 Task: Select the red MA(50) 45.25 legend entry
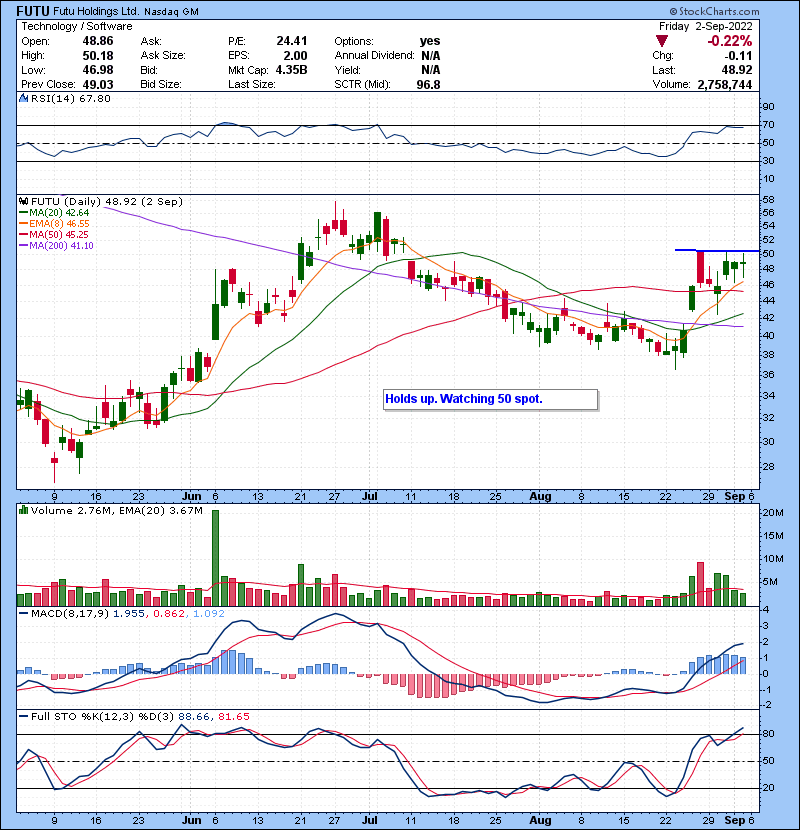tap(54, 234)
